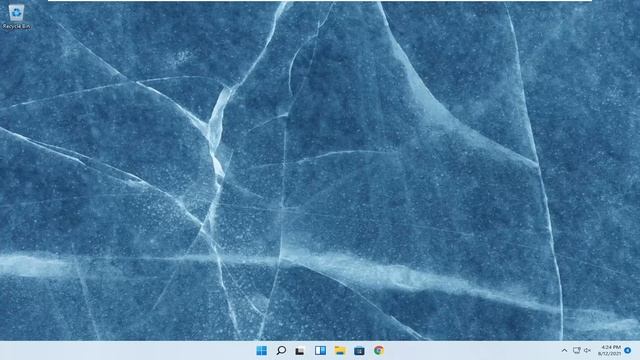The width and height of the screenshot is (640, 360).
Task: Launch Google Chrome from taskbar
Action: (x=379, y=351)
